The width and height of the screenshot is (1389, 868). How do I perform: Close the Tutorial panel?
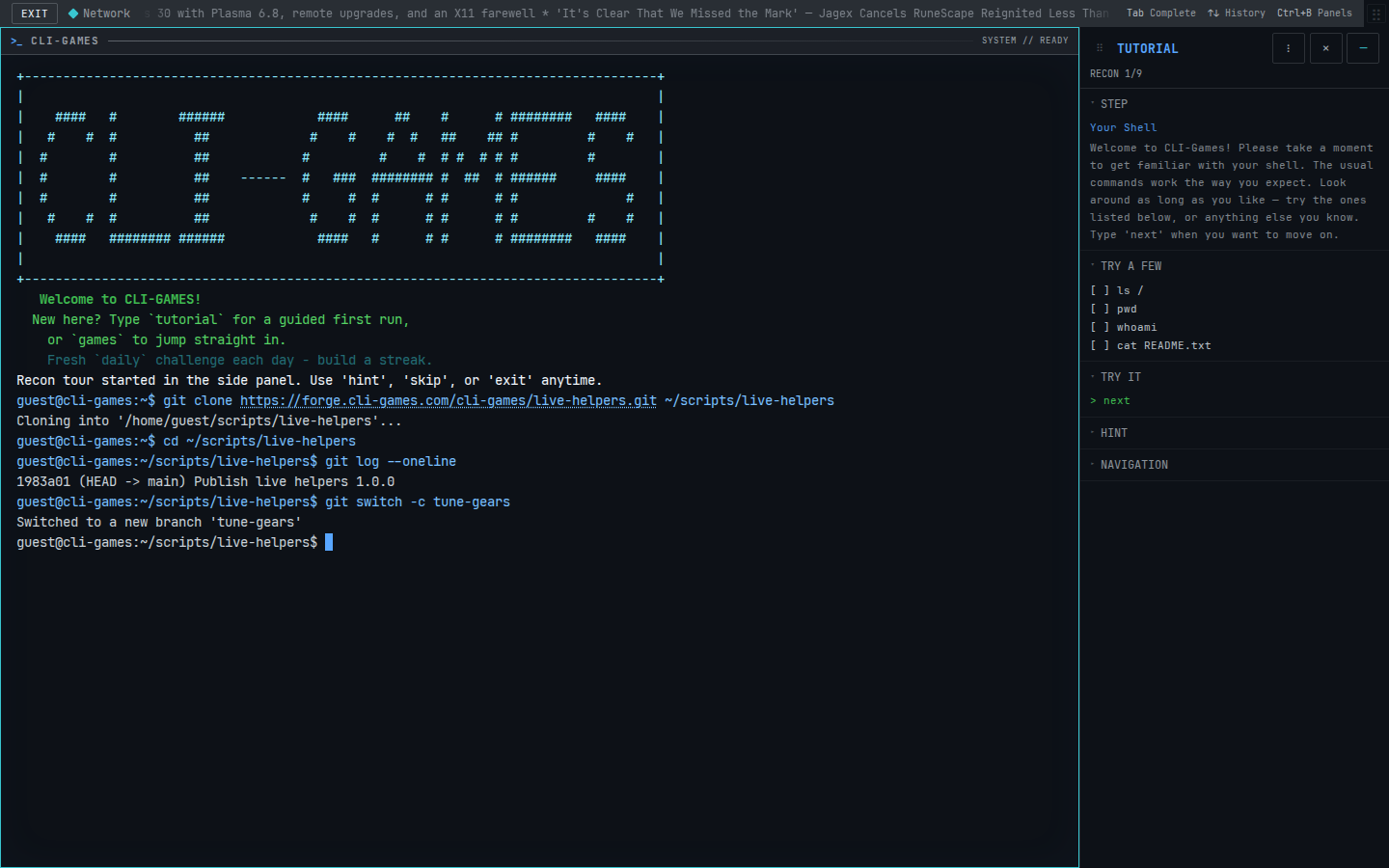1325,48
